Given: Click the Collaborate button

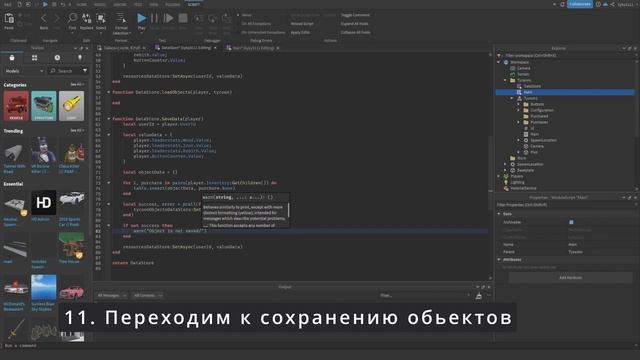Looking at the screenshot, I should point(580,4).
